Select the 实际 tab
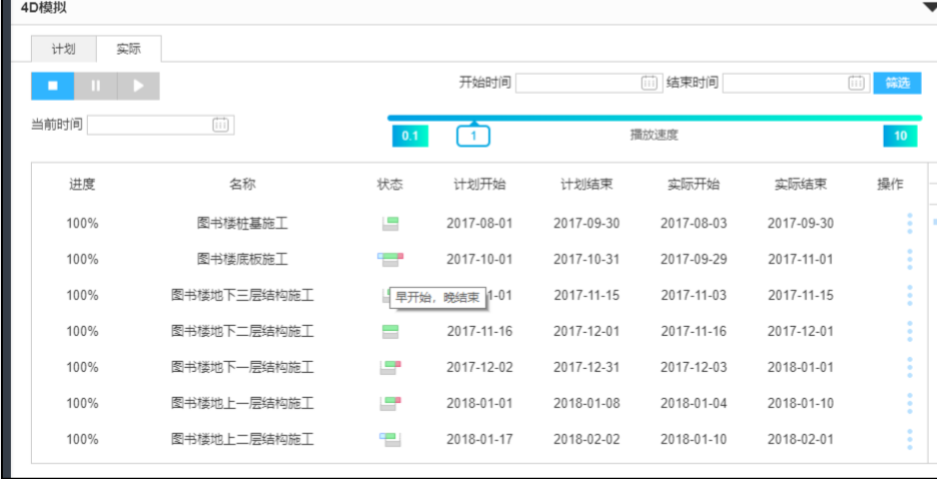 tap(128, 49)
